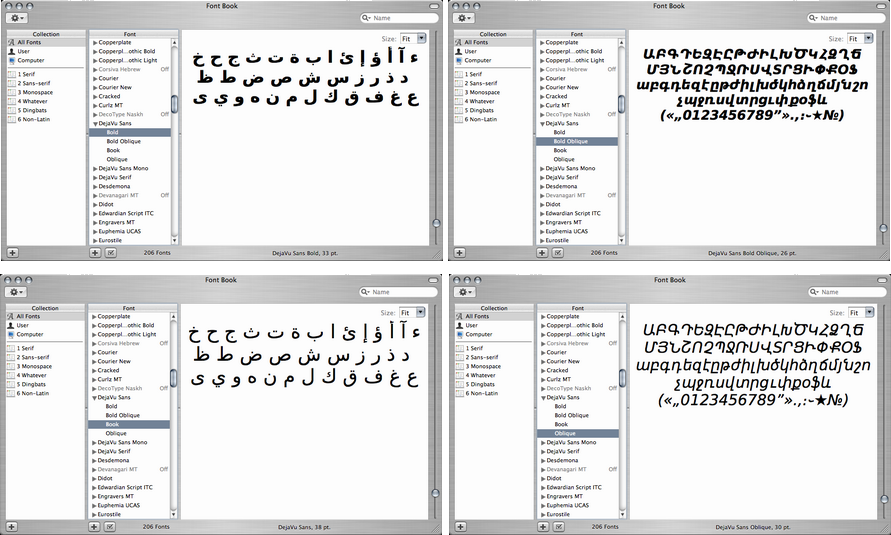The image size is (891, 535).
Task: Select Book style in top-left window
Action: coord(113,150)
